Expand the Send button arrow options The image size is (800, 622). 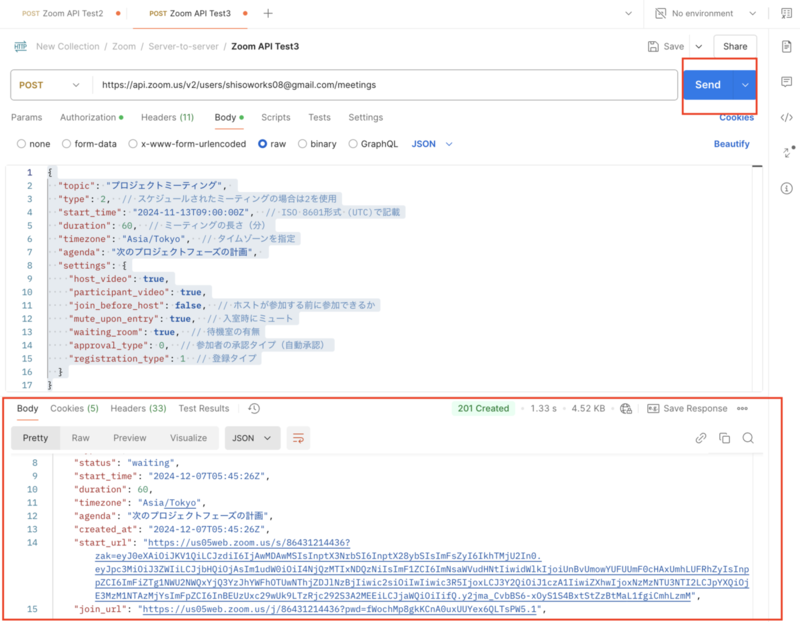tap(745, 85)
